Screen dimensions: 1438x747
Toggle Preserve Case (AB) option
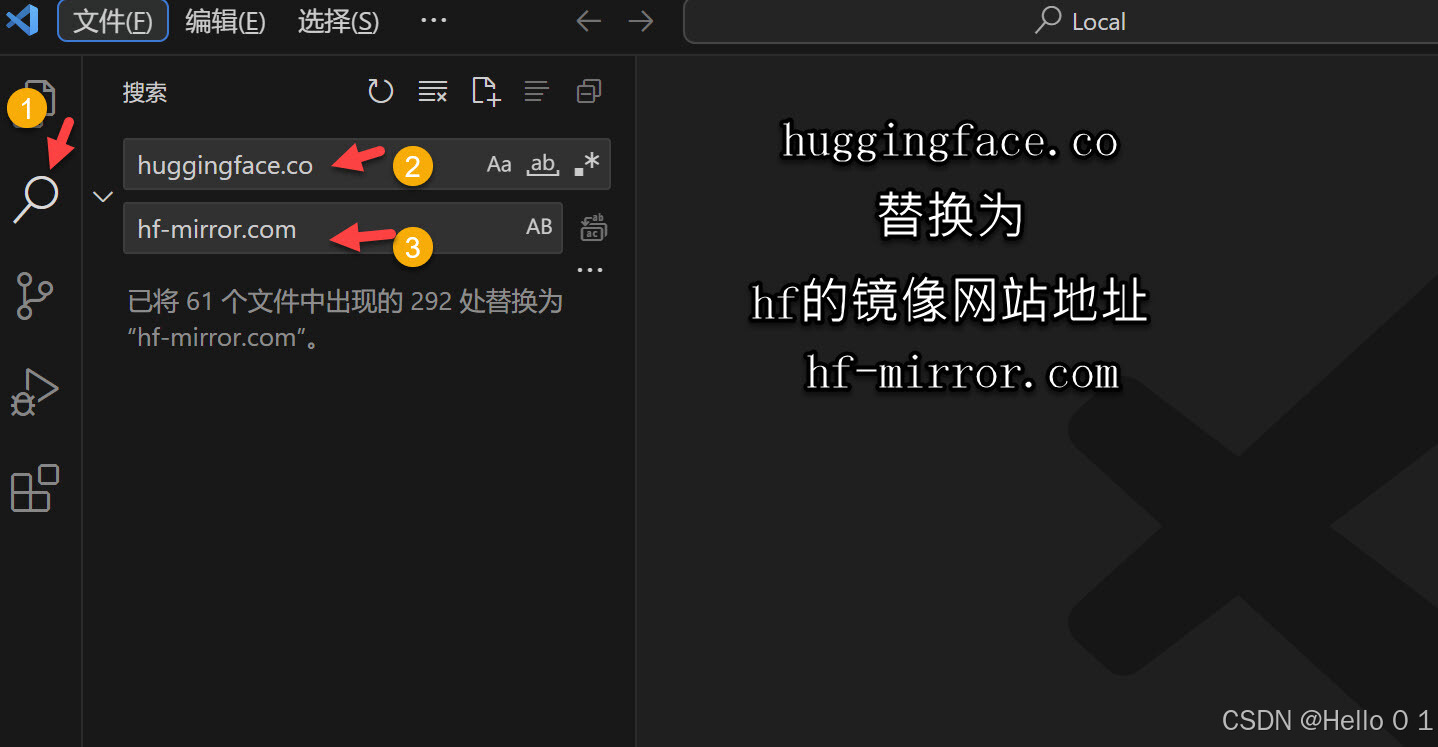(539, 227)
